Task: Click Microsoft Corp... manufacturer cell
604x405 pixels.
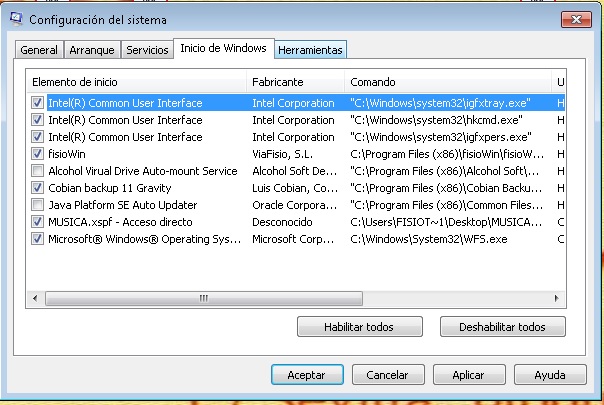Action: pos(293,239)
